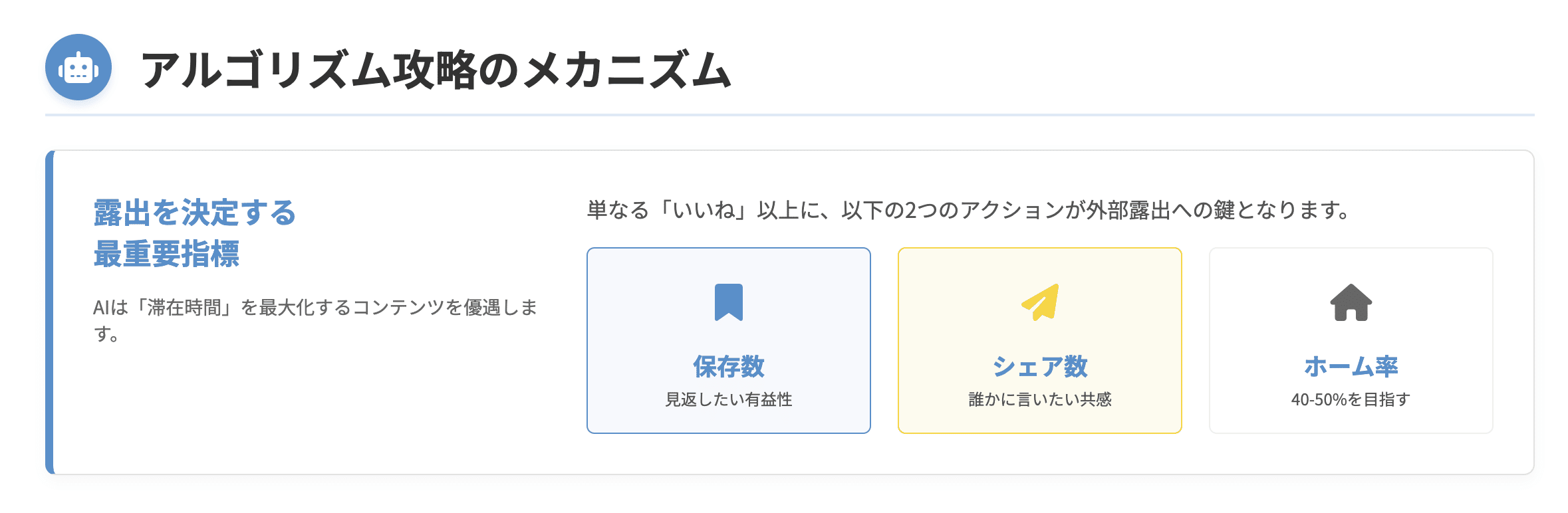Click the sentence starting with 単なる「いいね」以上に

pyautogui.click(x=968, y=211)
